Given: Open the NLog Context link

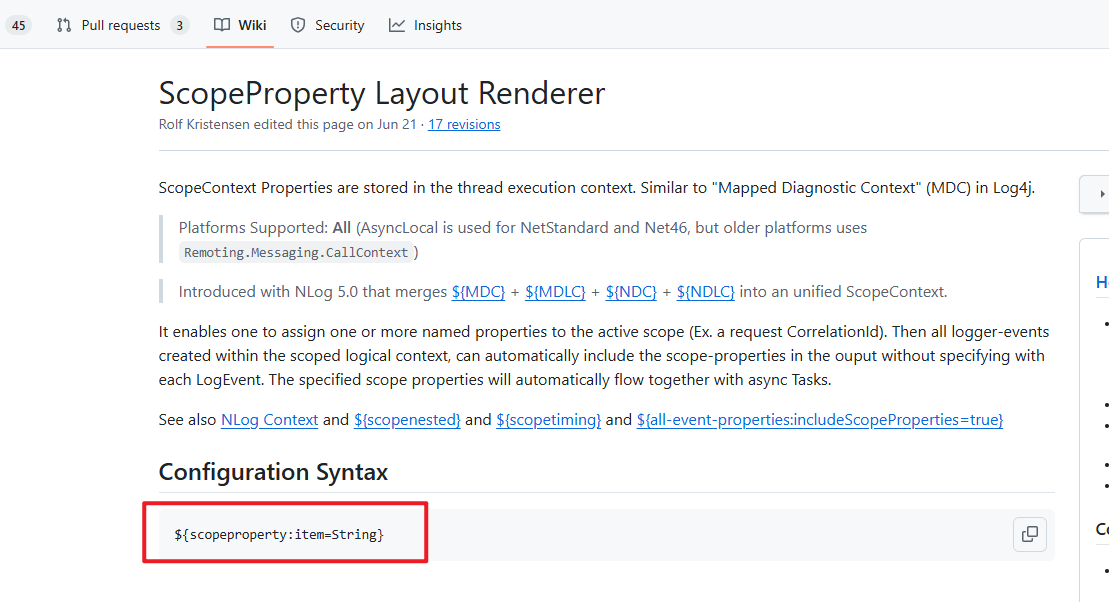Looking at the screenshot, I should click(x=269, y=419).
